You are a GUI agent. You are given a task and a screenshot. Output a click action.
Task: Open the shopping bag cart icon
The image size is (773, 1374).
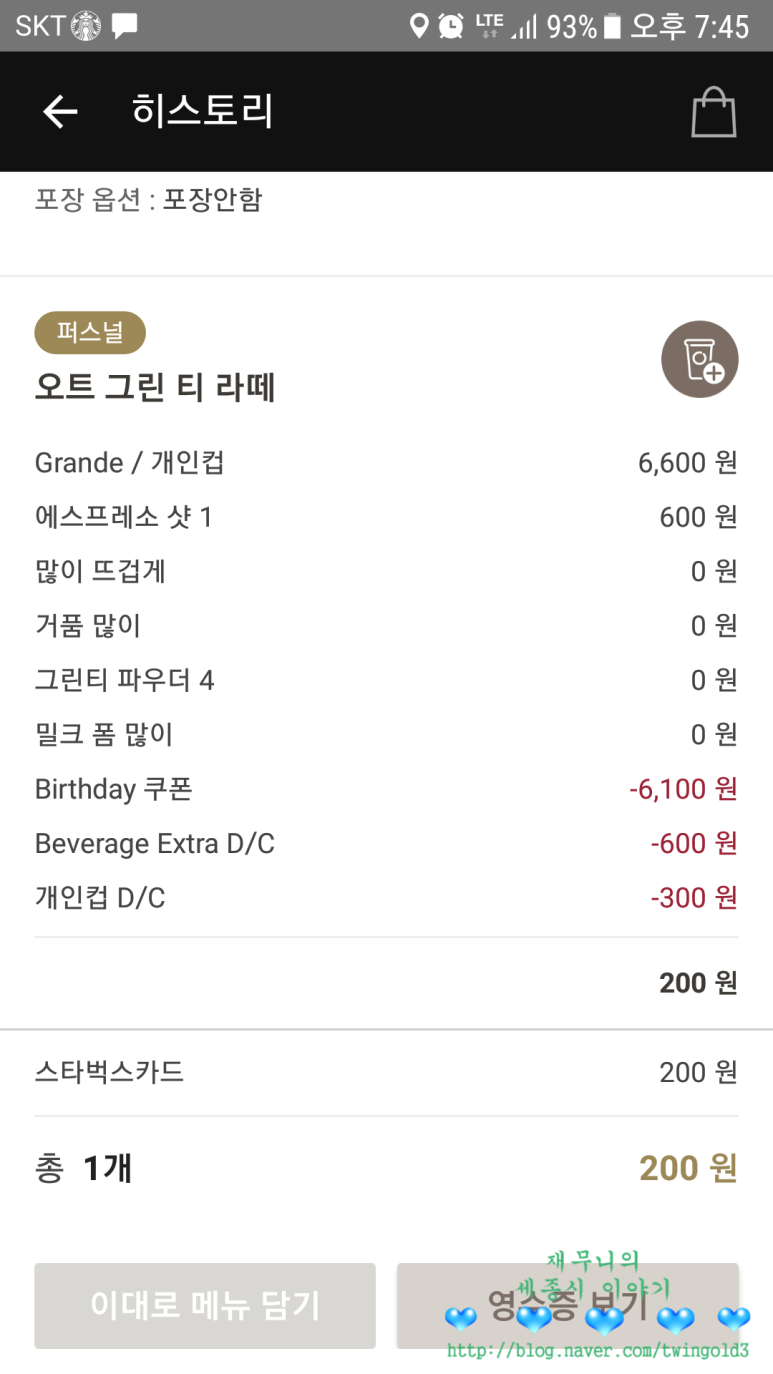coord(714,112)
